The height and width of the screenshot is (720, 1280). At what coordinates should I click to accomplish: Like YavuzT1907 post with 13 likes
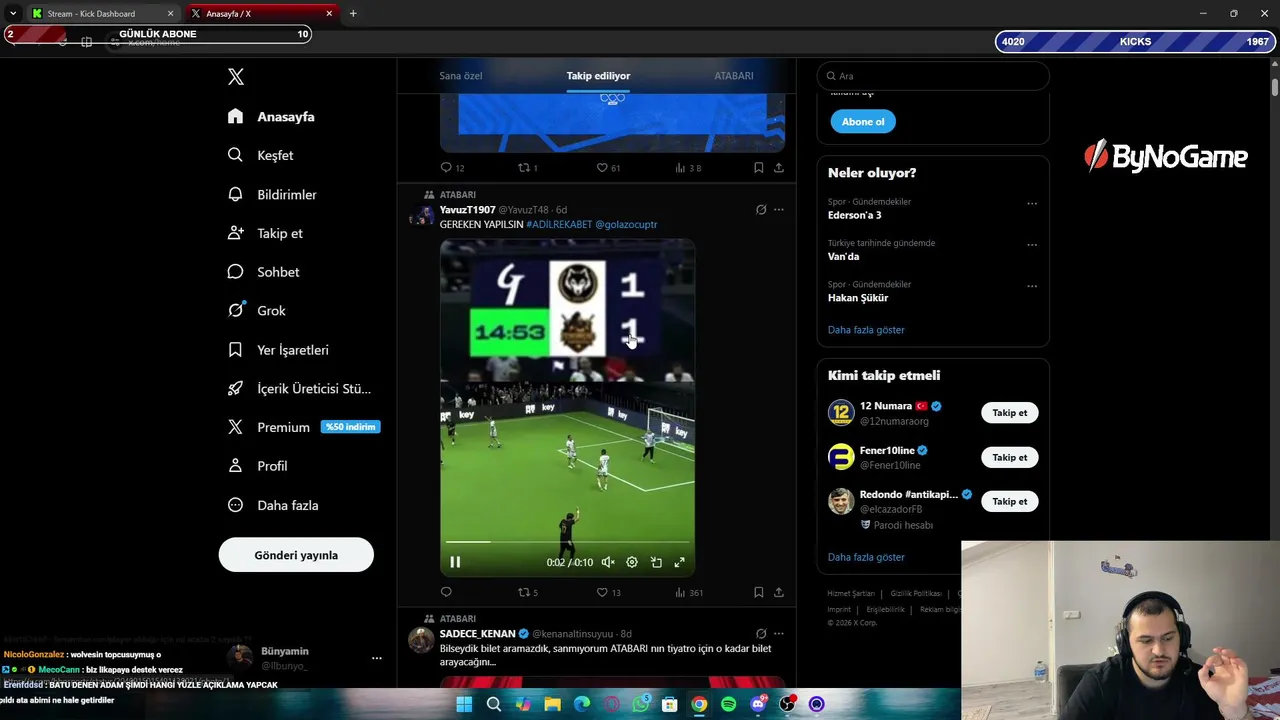pyautogui.click(x=608, y=592)
